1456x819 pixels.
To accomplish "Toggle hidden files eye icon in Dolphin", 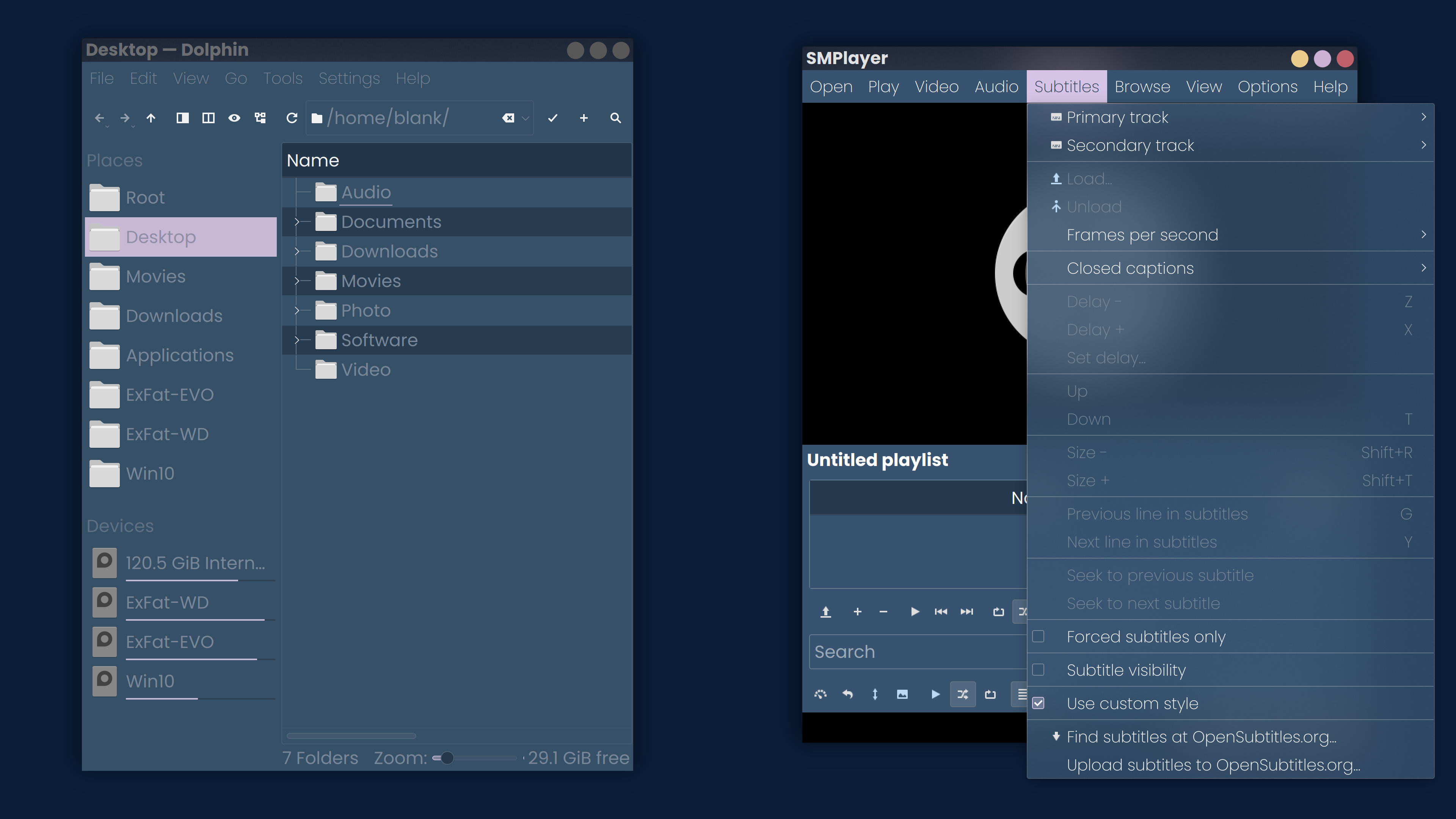I will pyautogui.click(x=234, y=118).
